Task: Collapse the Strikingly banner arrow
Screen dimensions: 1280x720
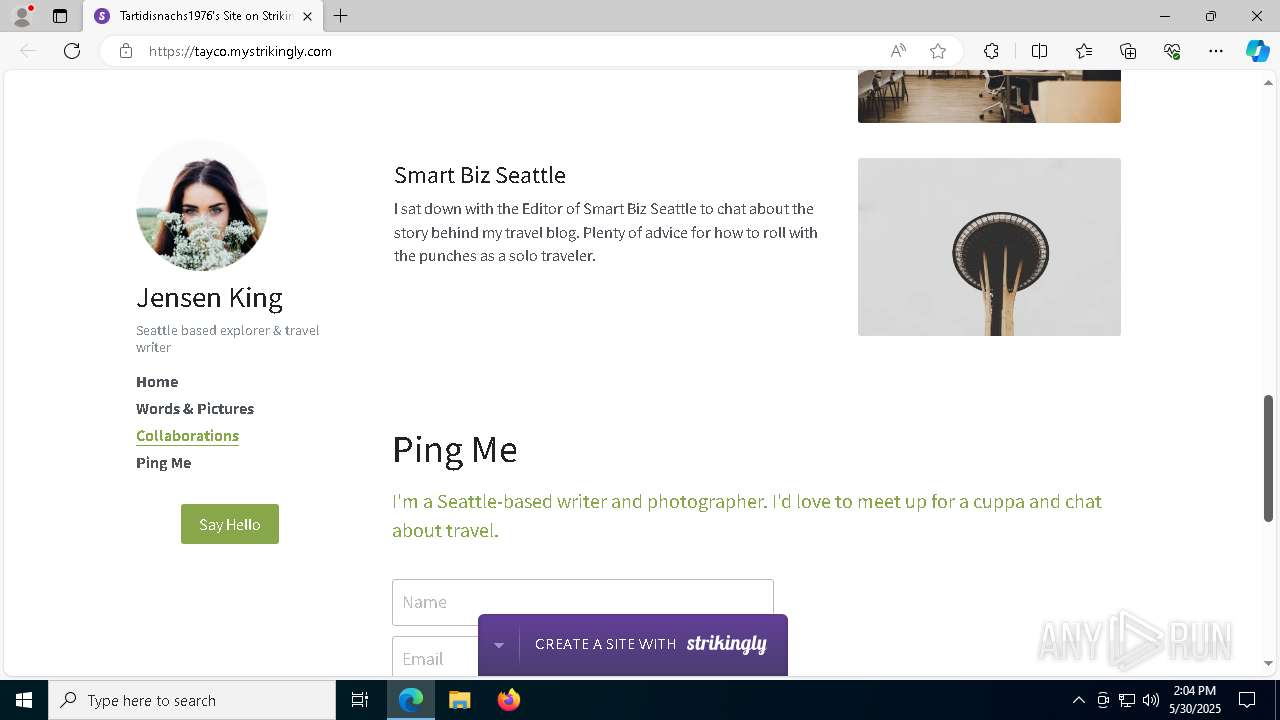Action: pos(498,645)
